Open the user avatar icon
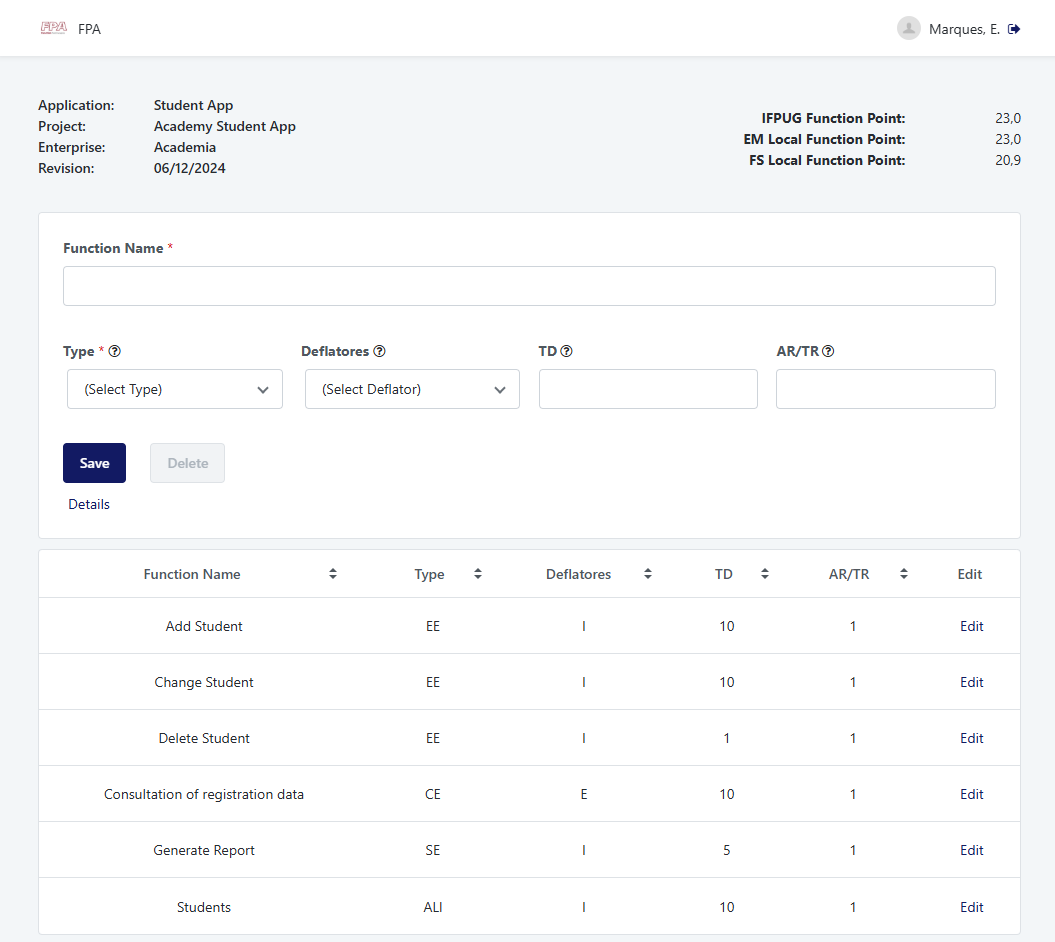This screenshot has width=1055, height=942. 908,29
